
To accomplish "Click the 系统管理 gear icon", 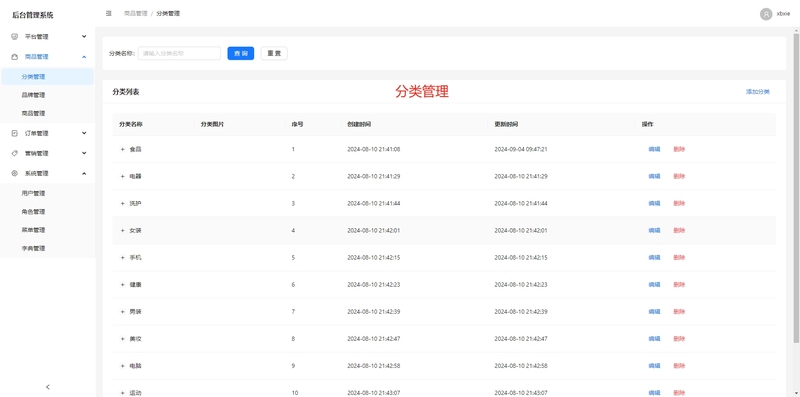I will coord(14,173).
